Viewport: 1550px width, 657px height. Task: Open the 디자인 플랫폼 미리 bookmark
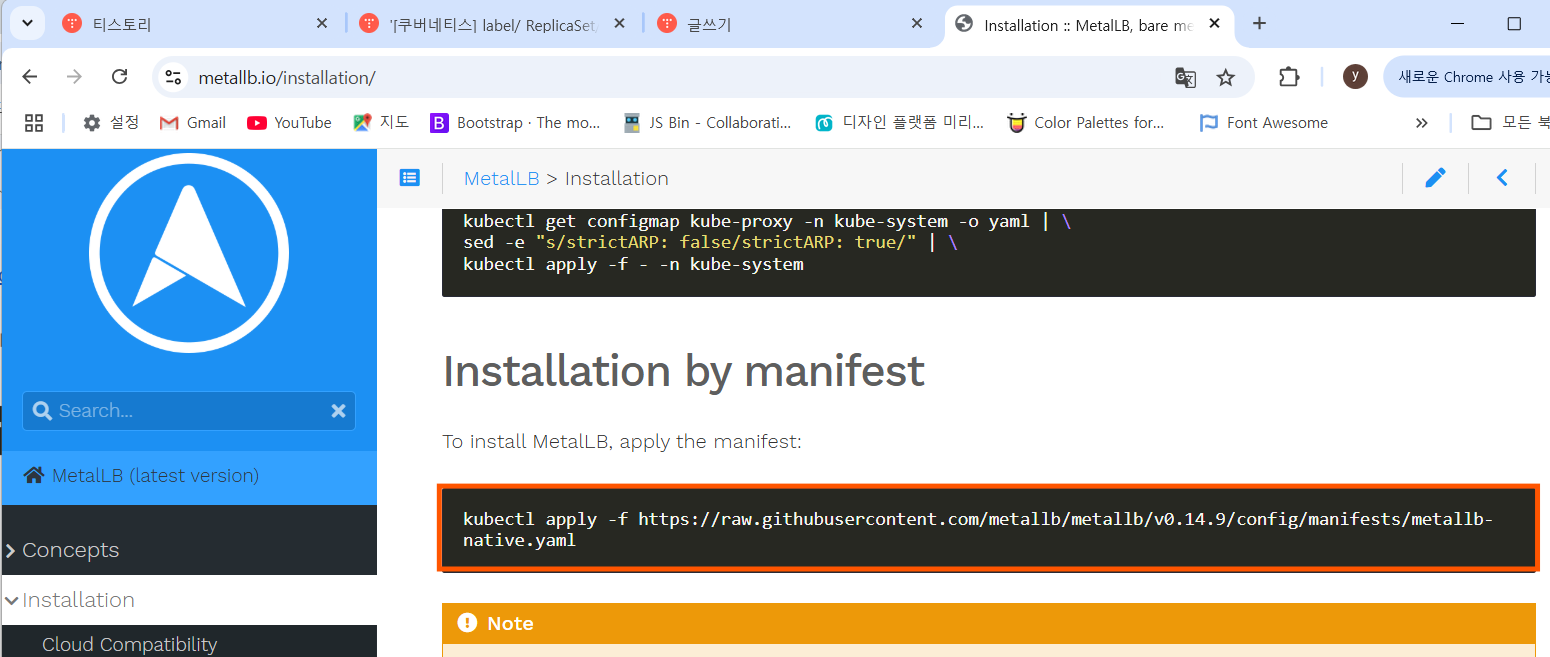coord(900,123)
